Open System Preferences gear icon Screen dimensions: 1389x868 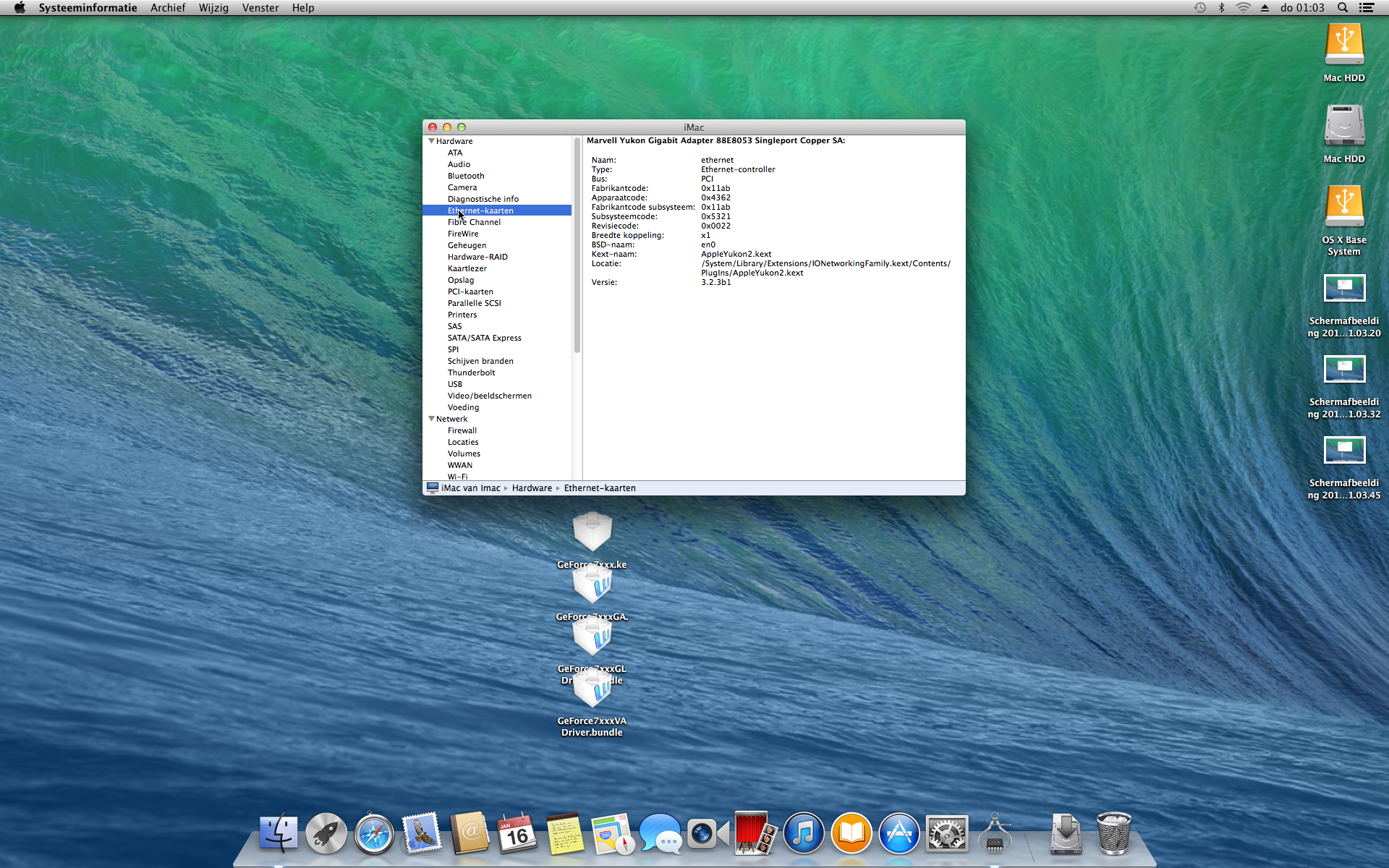click(947, 833)
